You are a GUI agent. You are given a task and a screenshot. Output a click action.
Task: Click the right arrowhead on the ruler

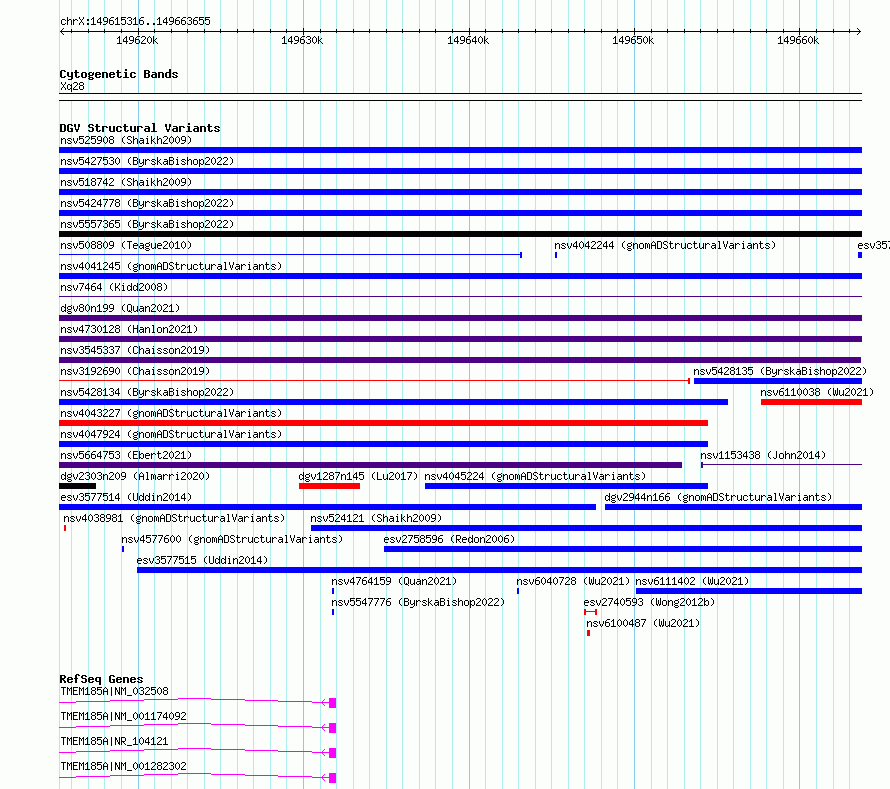(x=859, y=31)
